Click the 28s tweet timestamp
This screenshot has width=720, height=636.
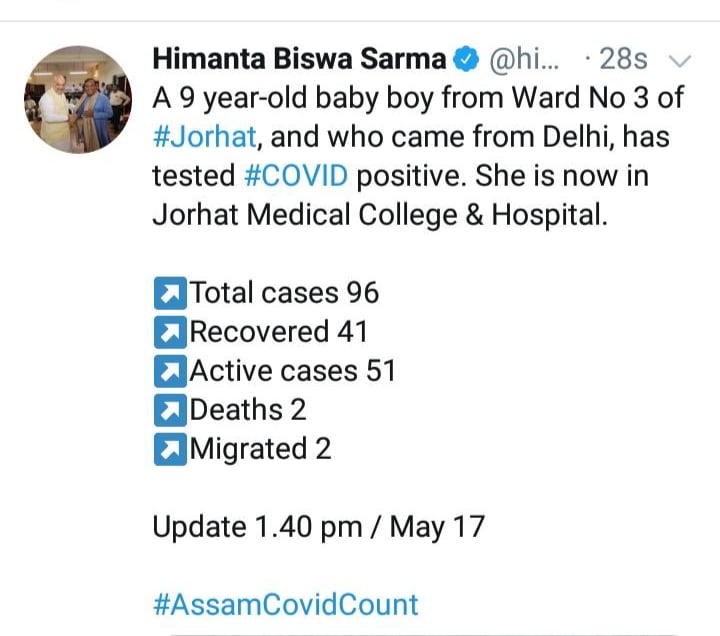[623, 60]
